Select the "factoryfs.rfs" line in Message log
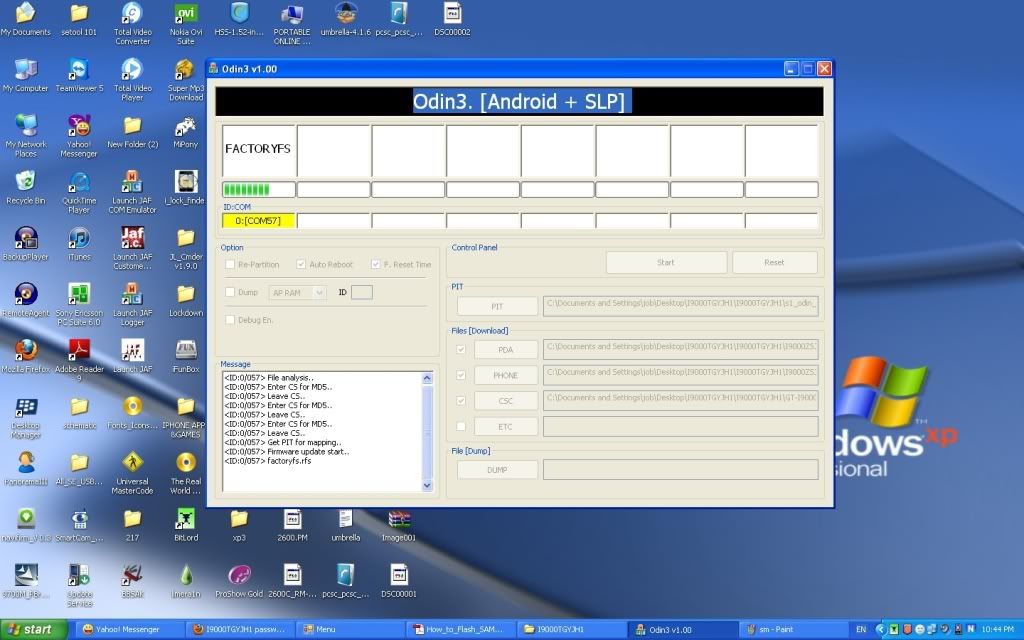Viewport: 1024px width, 640px height. (268, 461)
